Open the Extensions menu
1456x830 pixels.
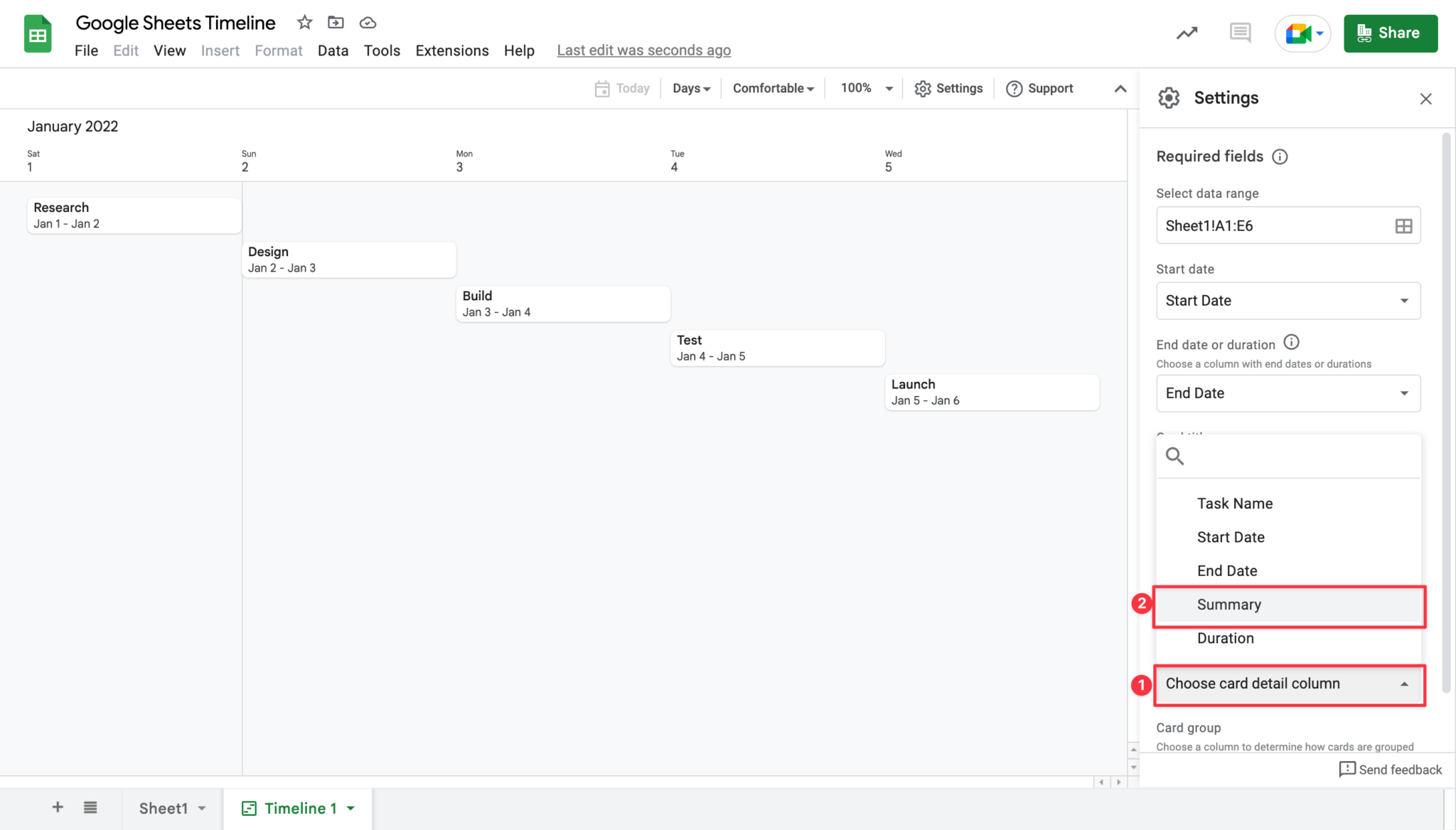click(452, 50)
